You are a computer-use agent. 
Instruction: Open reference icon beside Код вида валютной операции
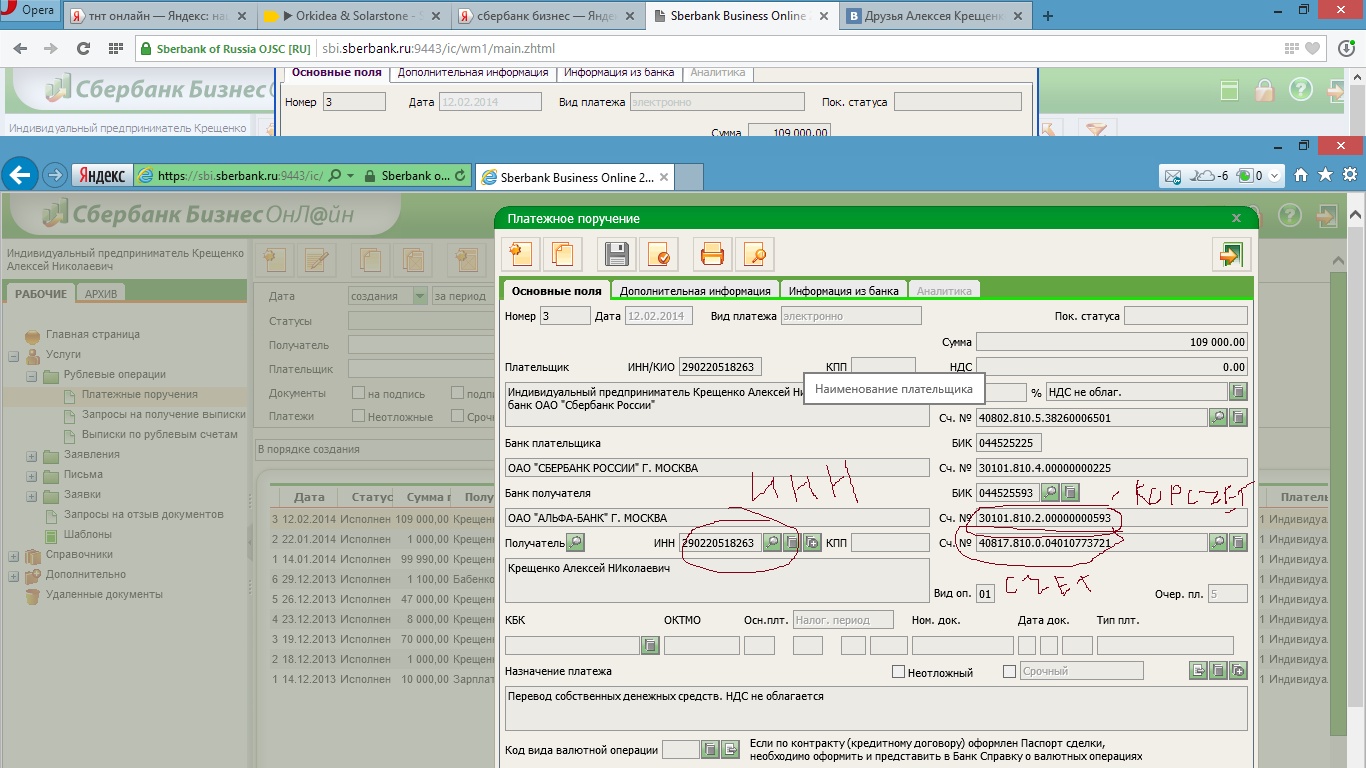709,749
